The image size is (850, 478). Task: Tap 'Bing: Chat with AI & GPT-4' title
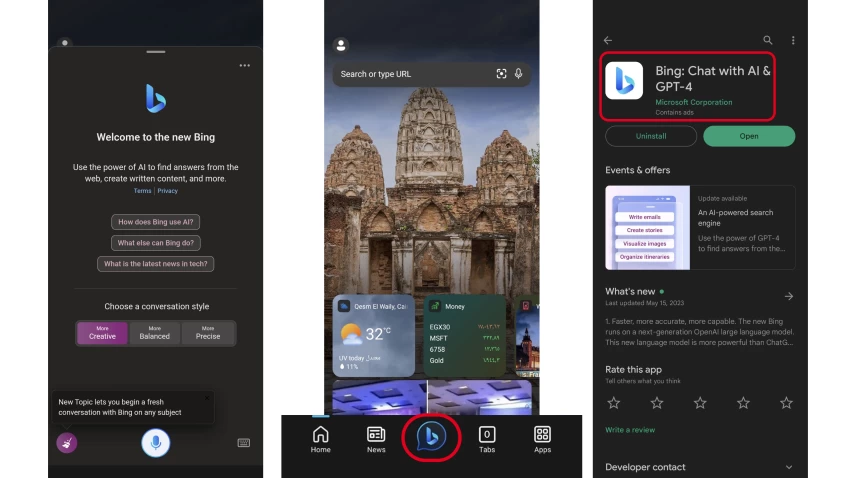pos(713,79)
